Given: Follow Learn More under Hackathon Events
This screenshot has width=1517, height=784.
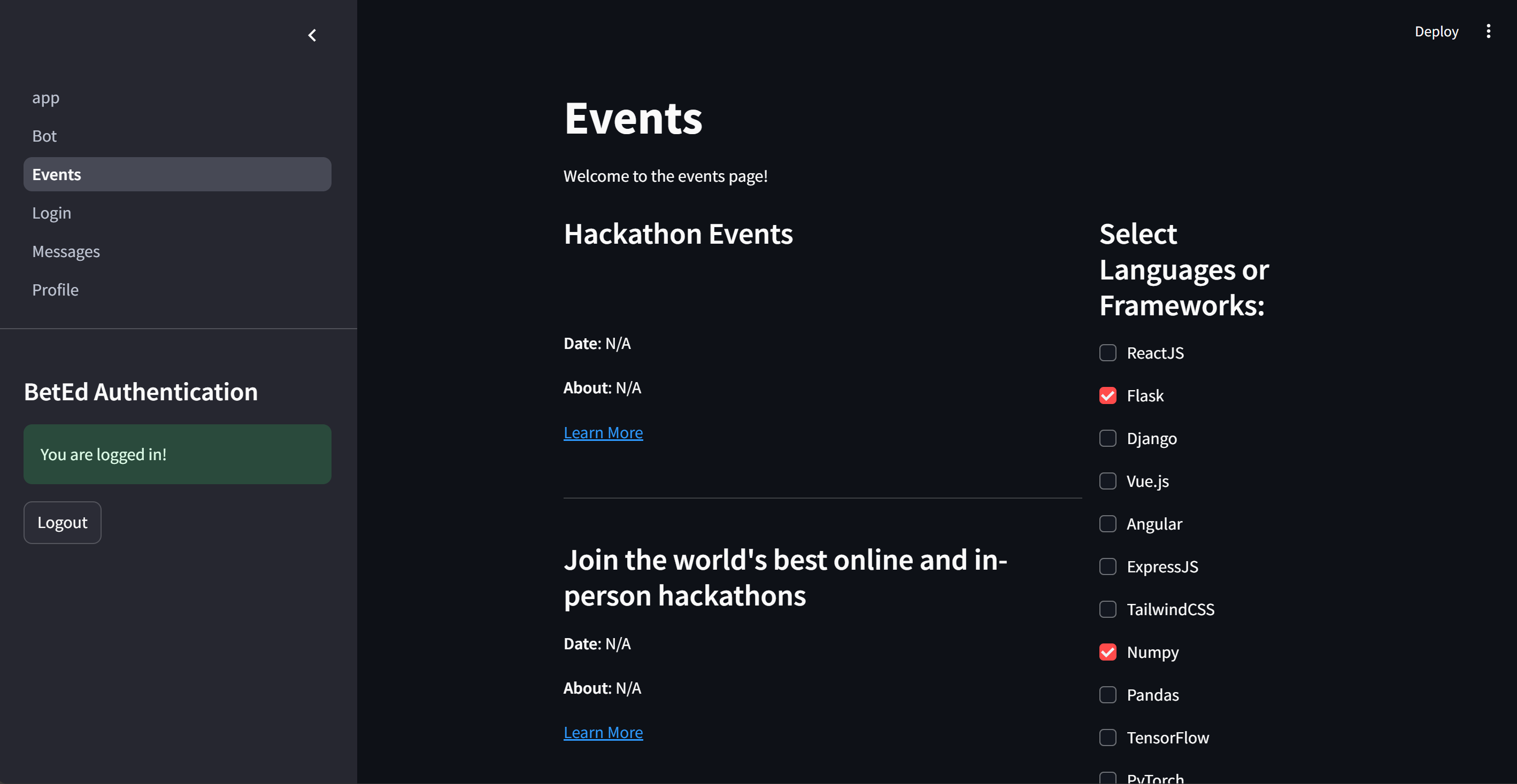Looking at the screenshot, I should (x=603, y=432).
